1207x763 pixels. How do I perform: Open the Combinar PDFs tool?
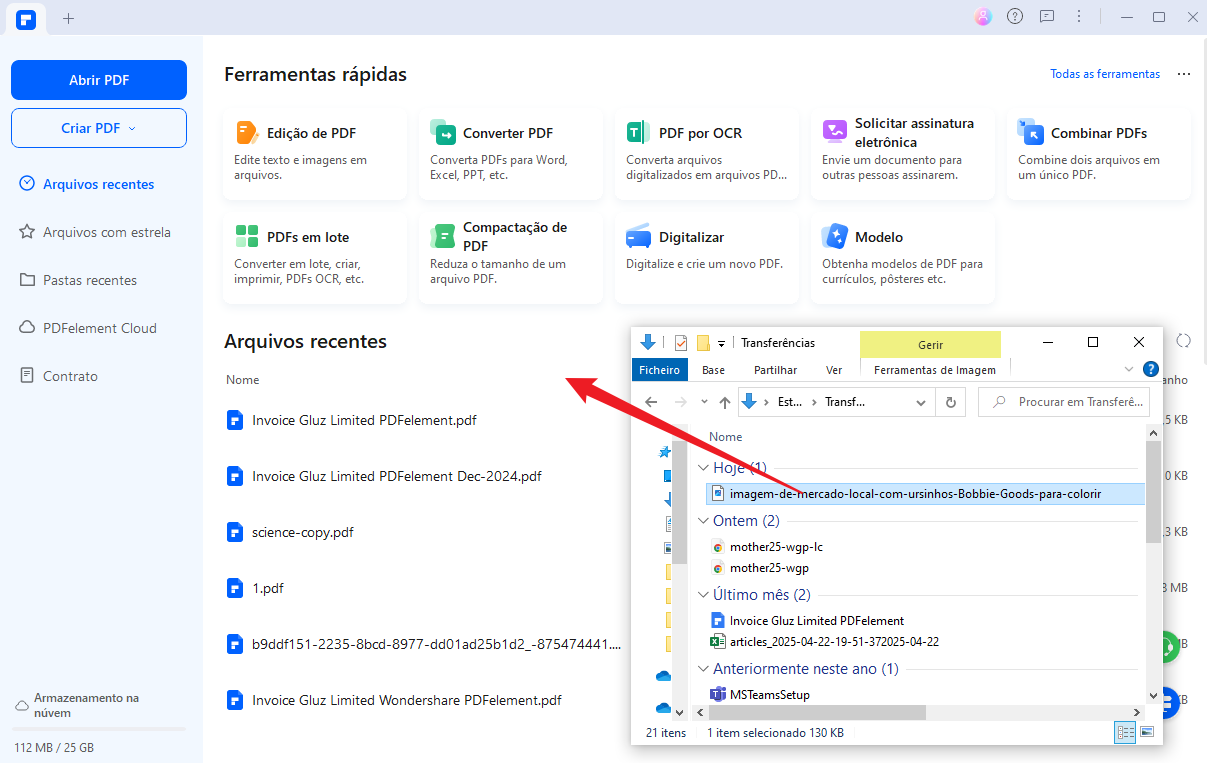coord(1099,153)
